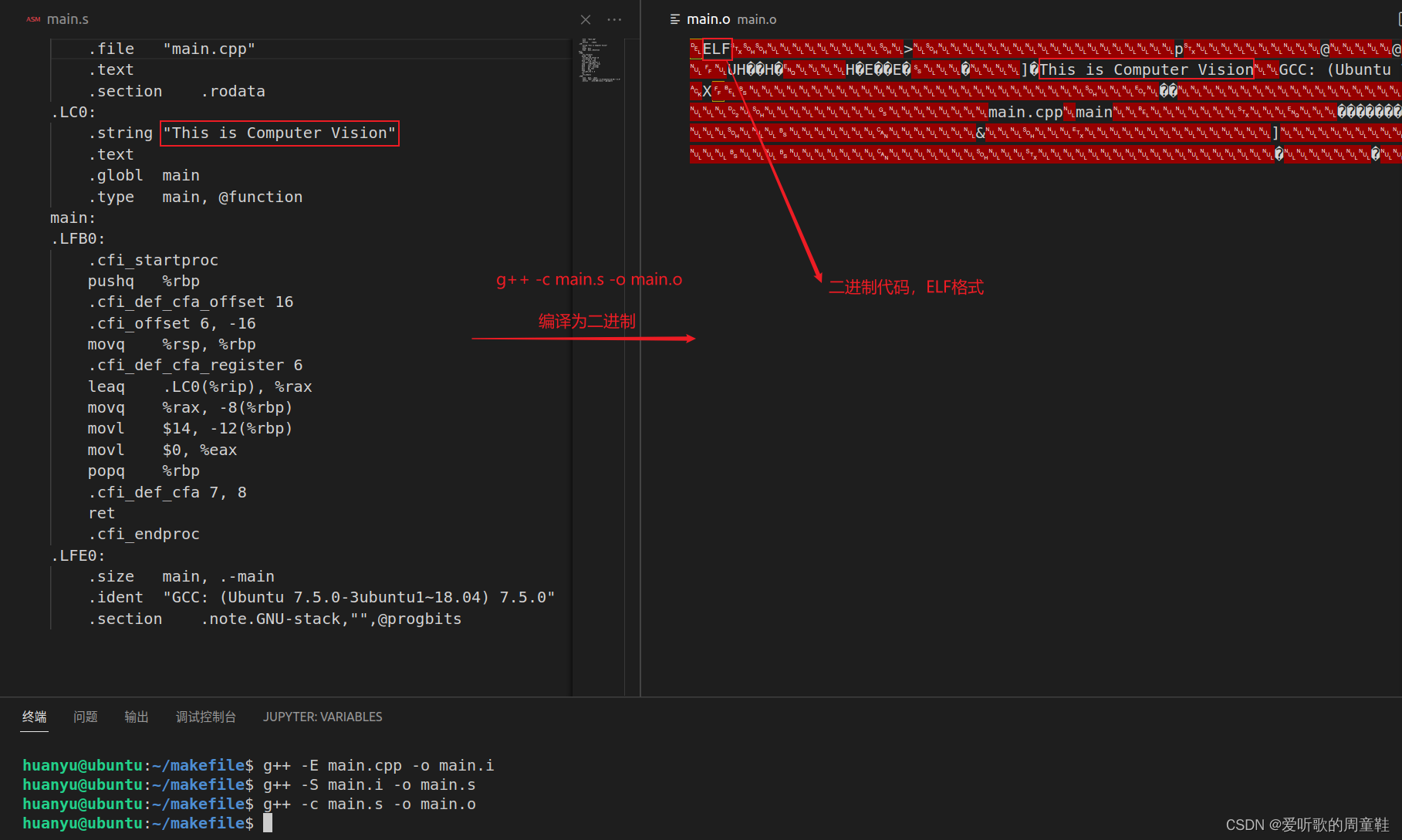Click the .cfi_def_cfa_register 6 line

tap(195, 365)
